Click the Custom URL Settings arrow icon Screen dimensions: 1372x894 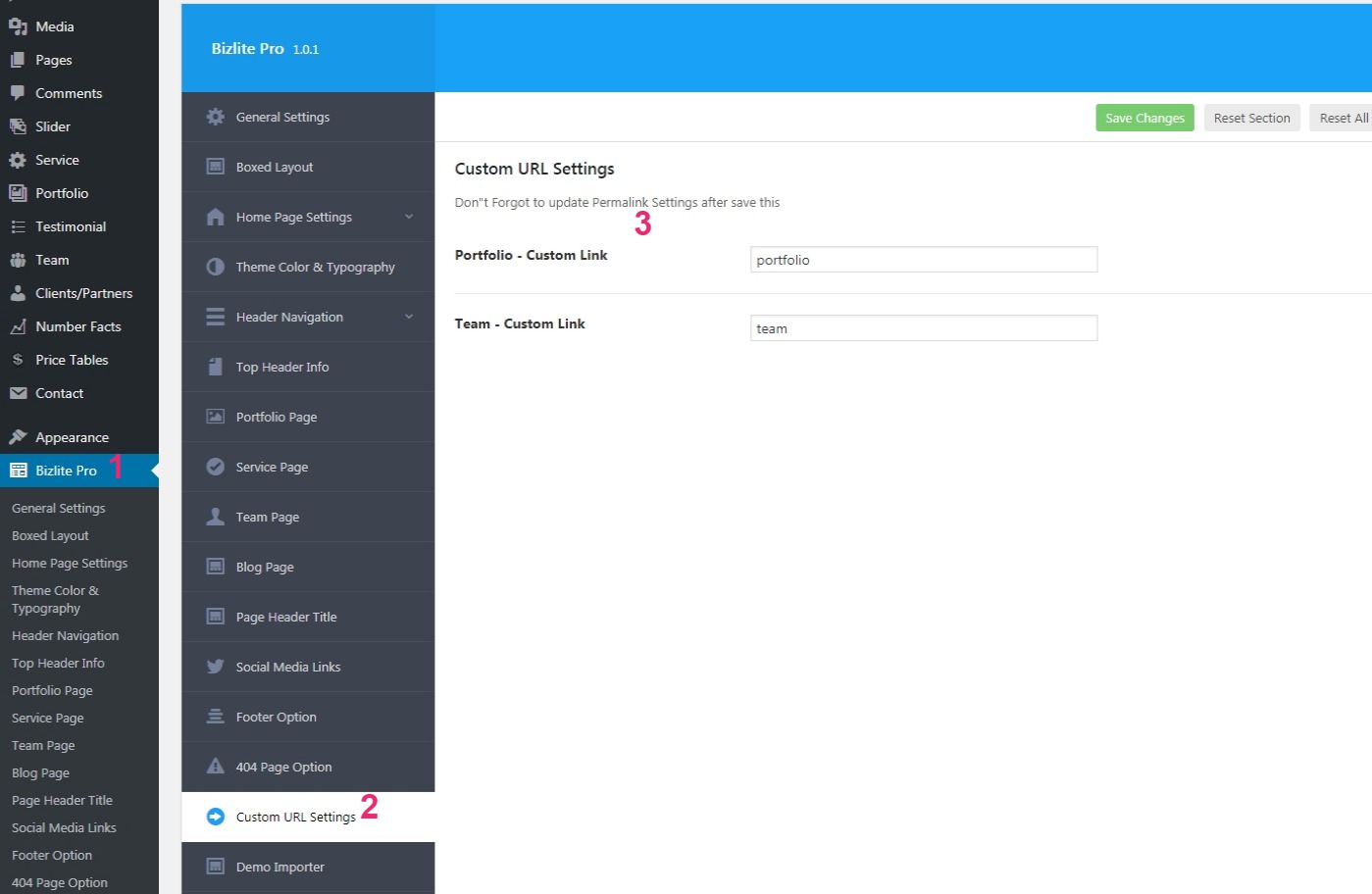pyautogui.click(x=216, y=817)
